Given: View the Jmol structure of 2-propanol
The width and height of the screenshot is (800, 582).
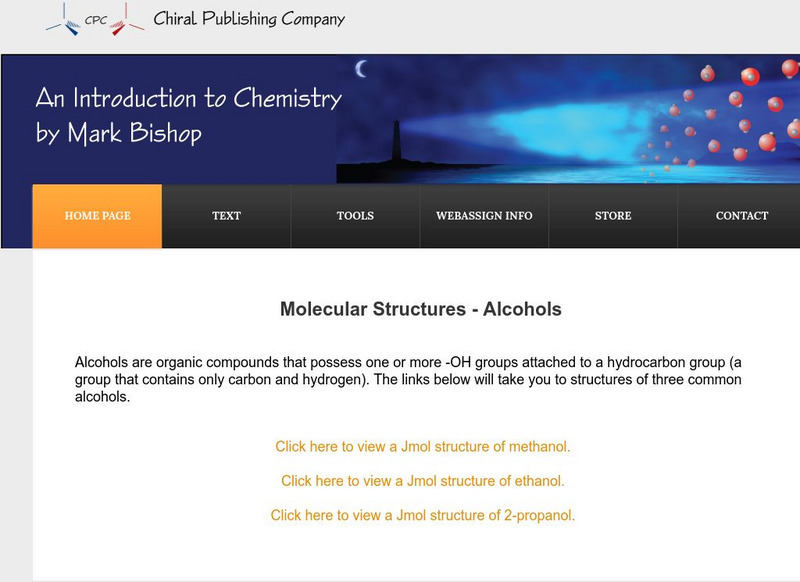Looking at the screenshot, I should tap(423, 516).
